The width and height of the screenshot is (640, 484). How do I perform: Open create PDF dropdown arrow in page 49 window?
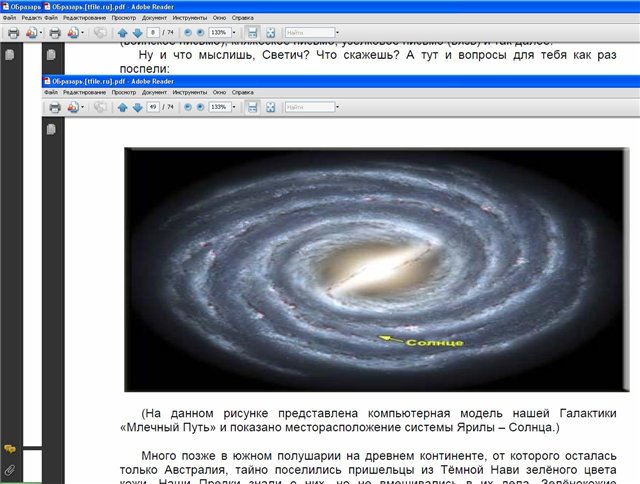(82, 107)
